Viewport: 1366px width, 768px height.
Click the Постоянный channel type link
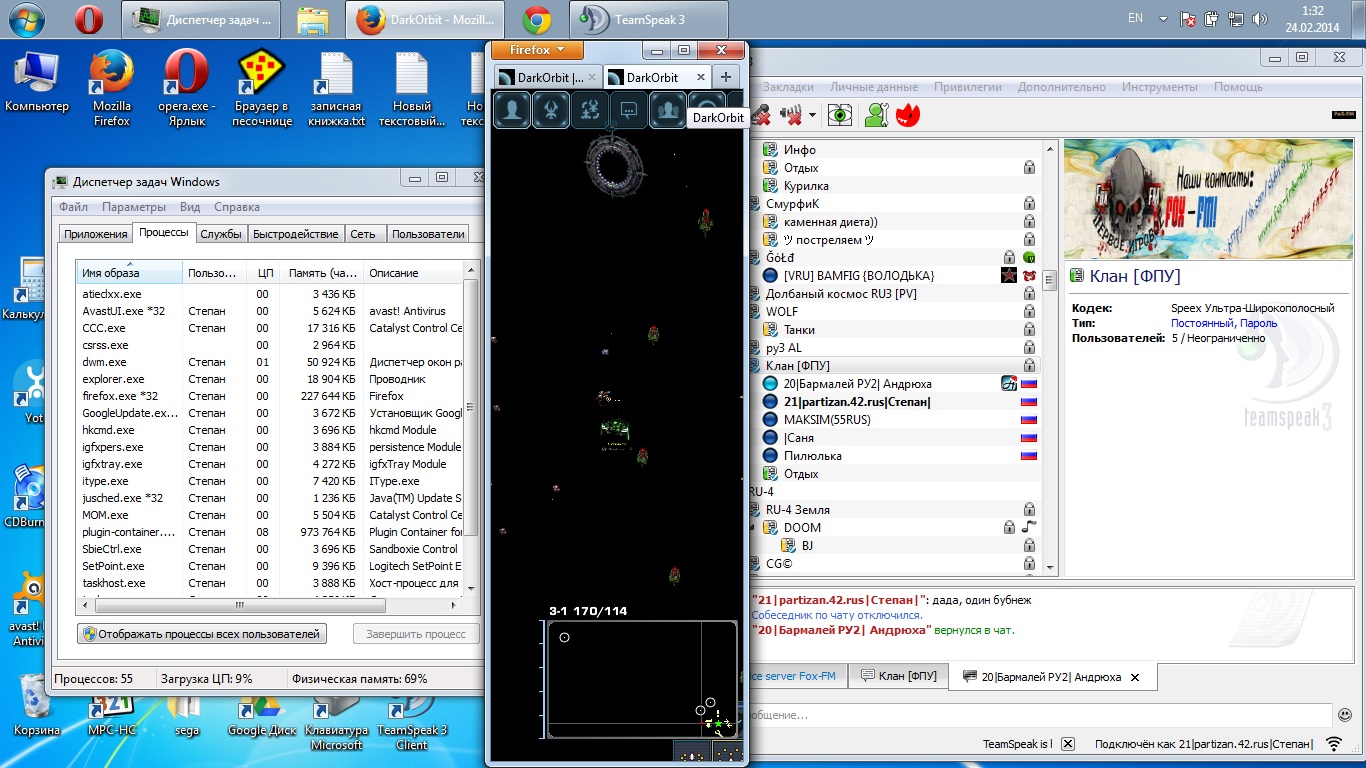[x=1203, y=323]
